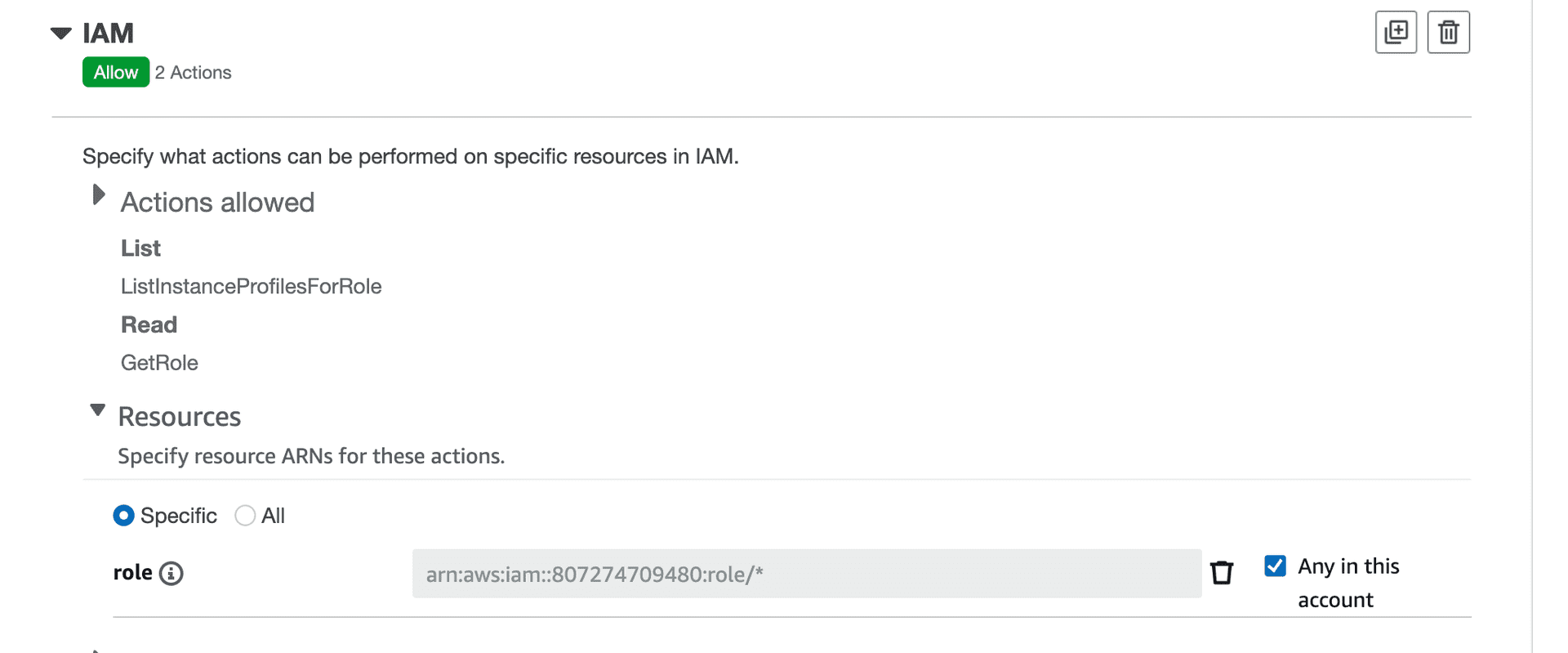Uncheck Any in this account
Image resolution: width=1568 pixels, height=653 pixels.
(x=1275, y=565)
